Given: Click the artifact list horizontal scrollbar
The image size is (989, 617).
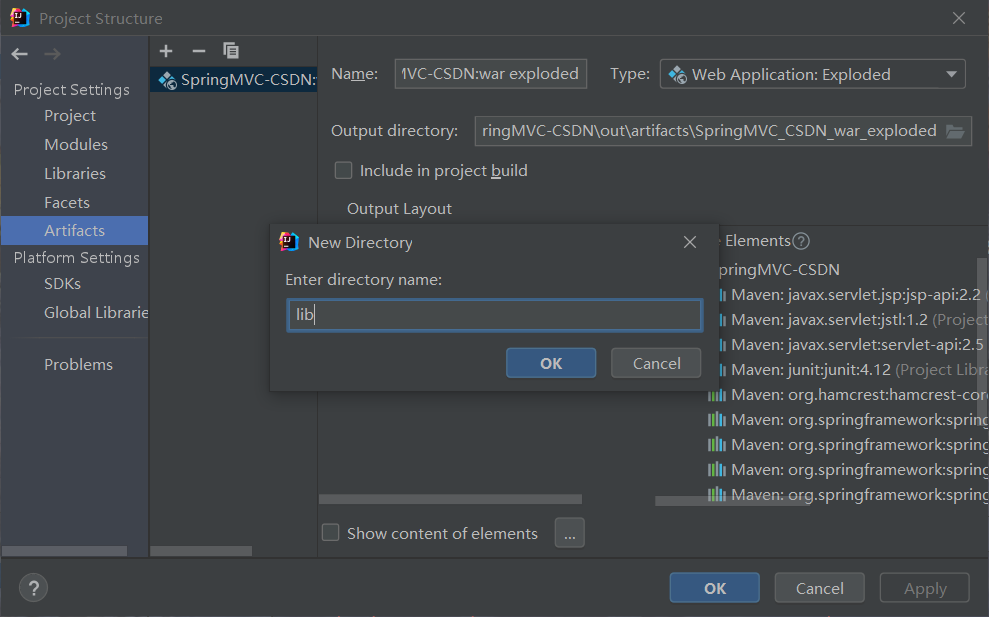Looking at the screenshot, I should pos(201,551).
